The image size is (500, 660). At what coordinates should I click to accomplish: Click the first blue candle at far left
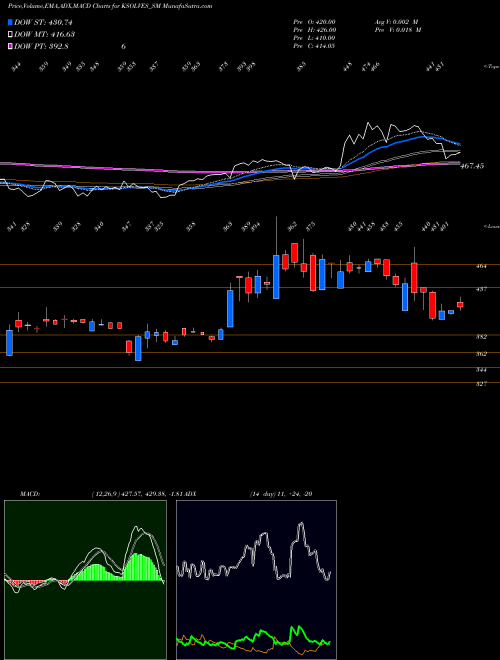pyautogui.click(x=9, y=343)
